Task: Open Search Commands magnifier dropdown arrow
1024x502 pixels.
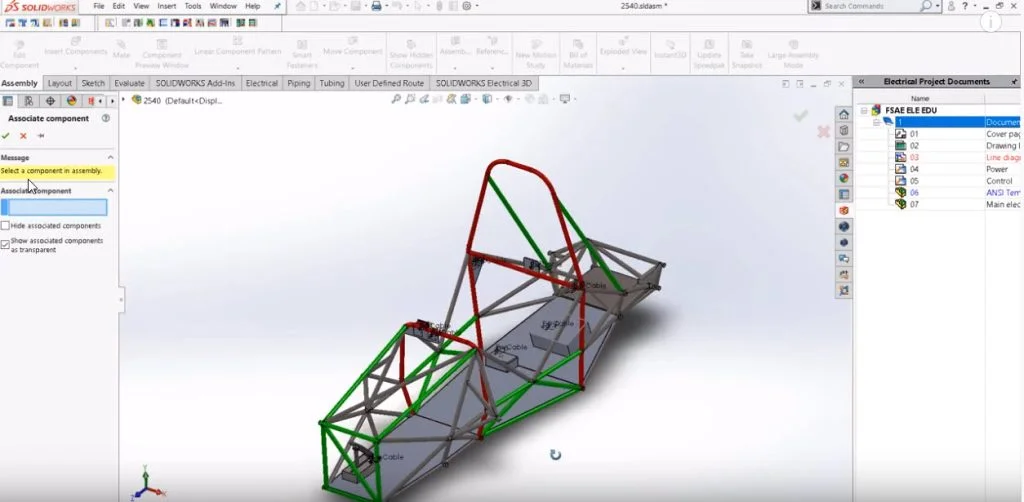Action: (938, 6)
